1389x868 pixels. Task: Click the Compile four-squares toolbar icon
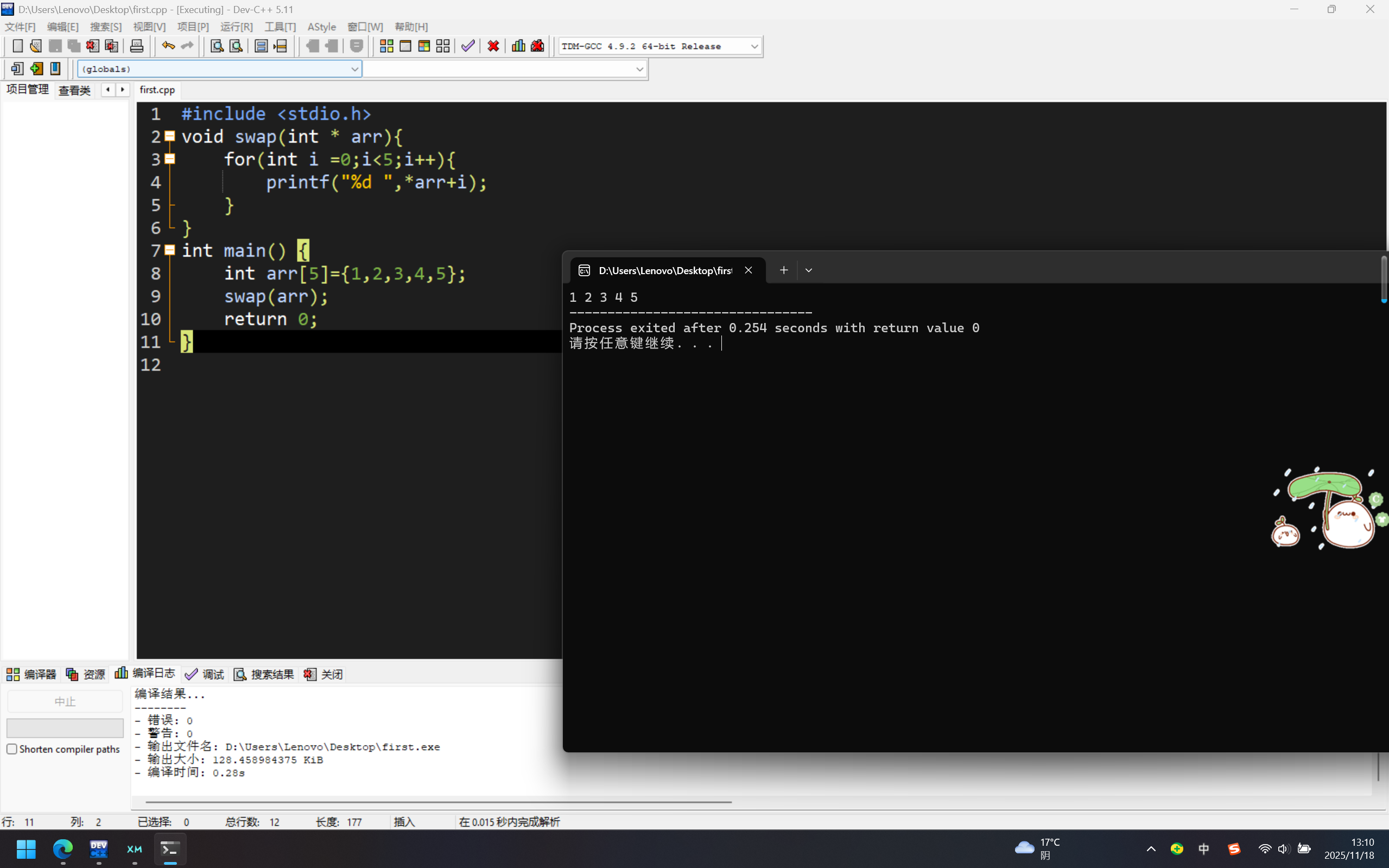386,46
